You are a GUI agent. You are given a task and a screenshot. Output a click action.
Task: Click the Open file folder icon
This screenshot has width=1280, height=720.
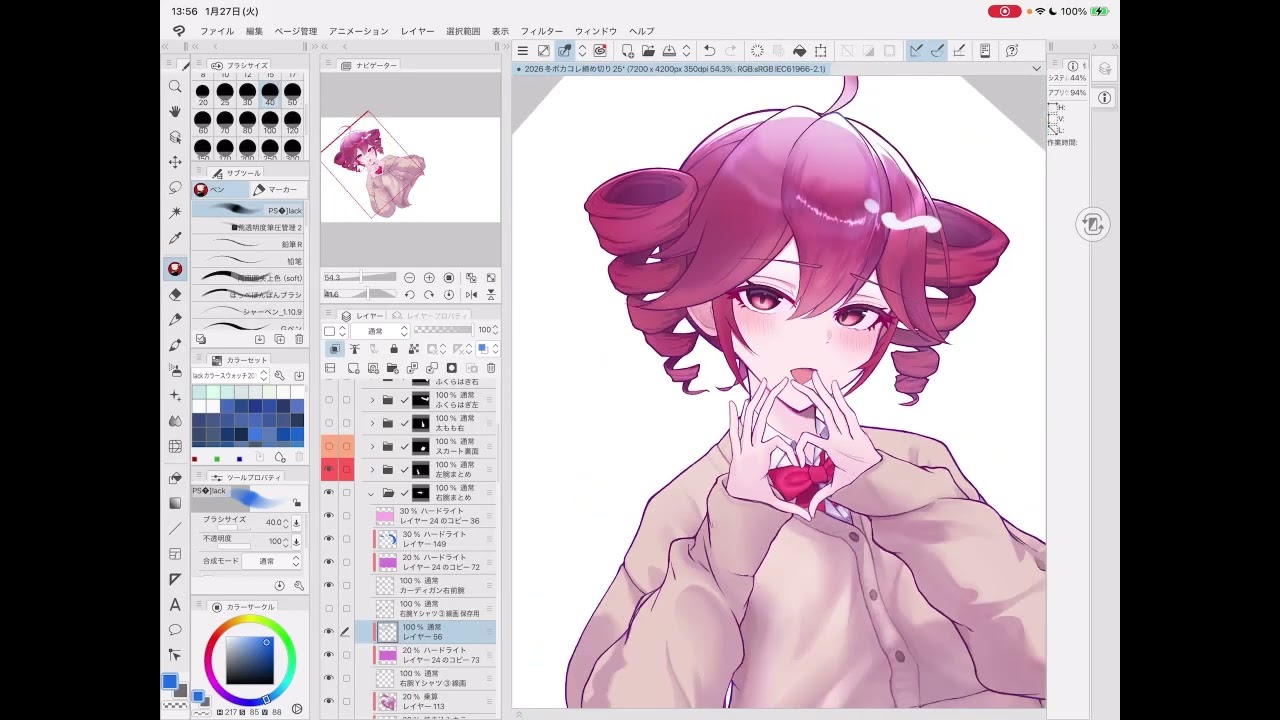[648, 51]
